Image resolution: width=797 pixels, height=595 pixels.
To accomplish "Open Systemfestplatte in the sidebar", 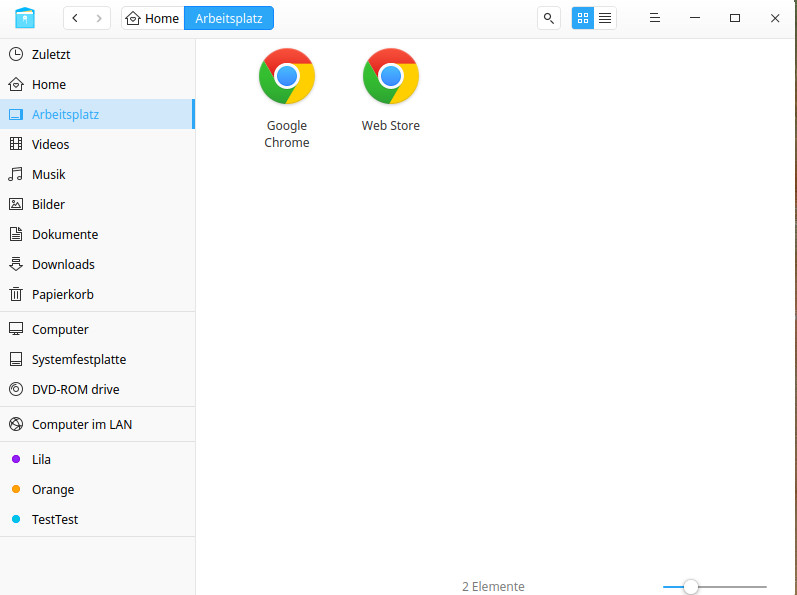I will [98, 359].
